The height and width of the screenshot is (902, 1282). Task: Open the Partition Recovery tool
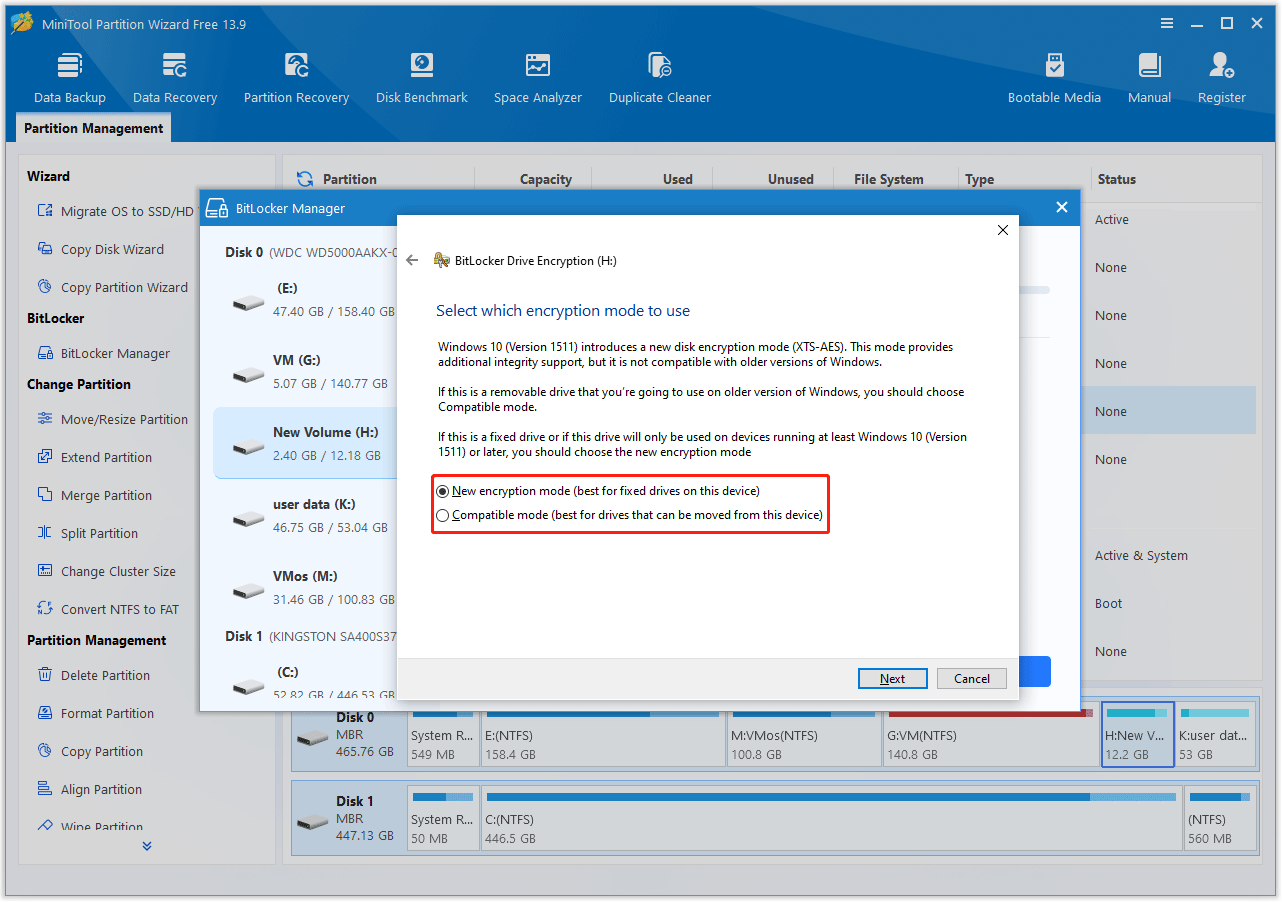[x=296, y=78]
